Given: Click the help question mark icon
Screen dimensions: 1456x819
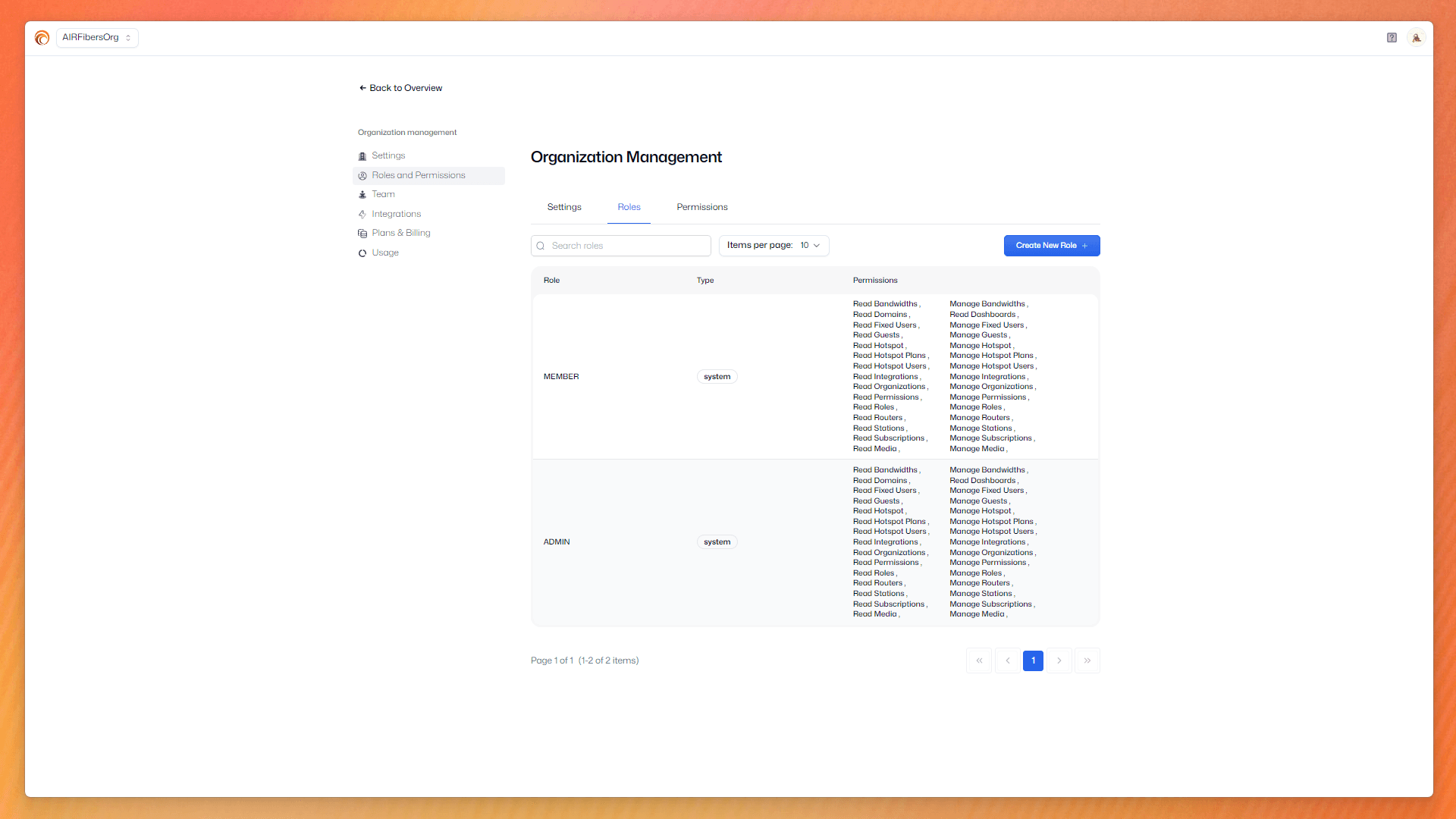Looking at the screenshot, I should 1392,37.
